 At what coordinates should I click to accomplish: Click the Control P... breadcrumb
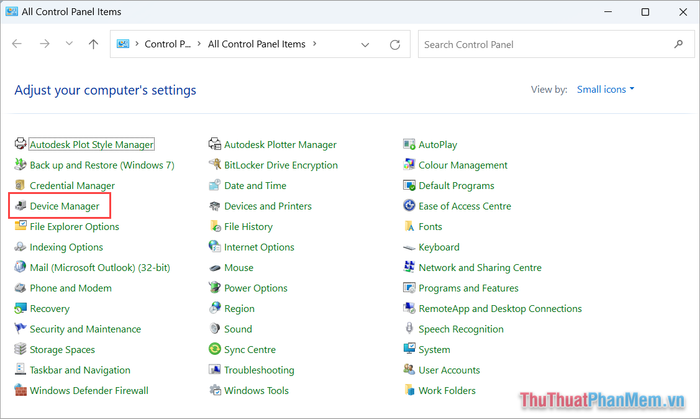pos(167,44)
